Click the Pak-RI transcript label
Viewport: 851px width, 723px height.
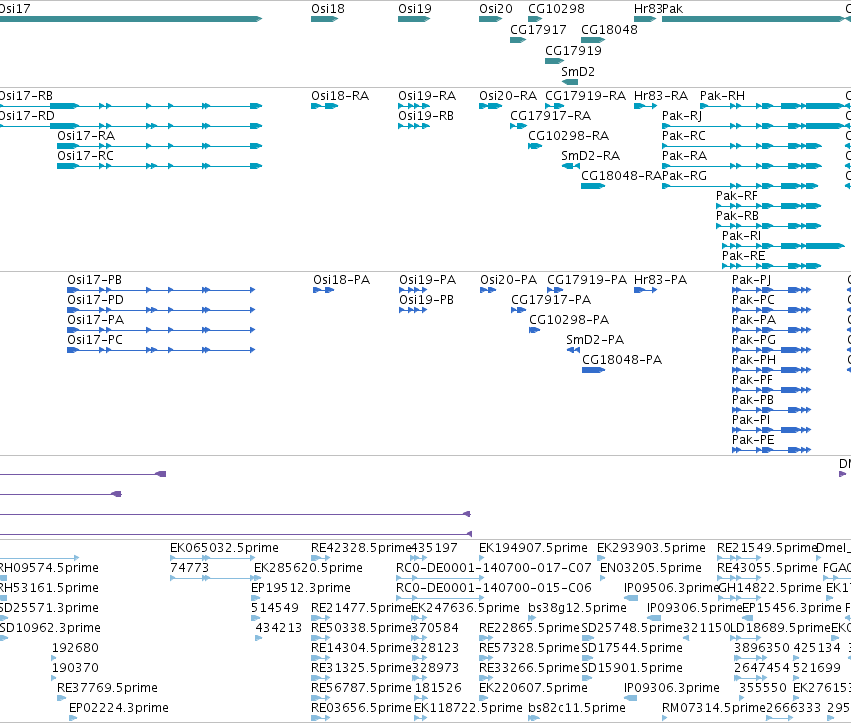(x=741, y=236)
